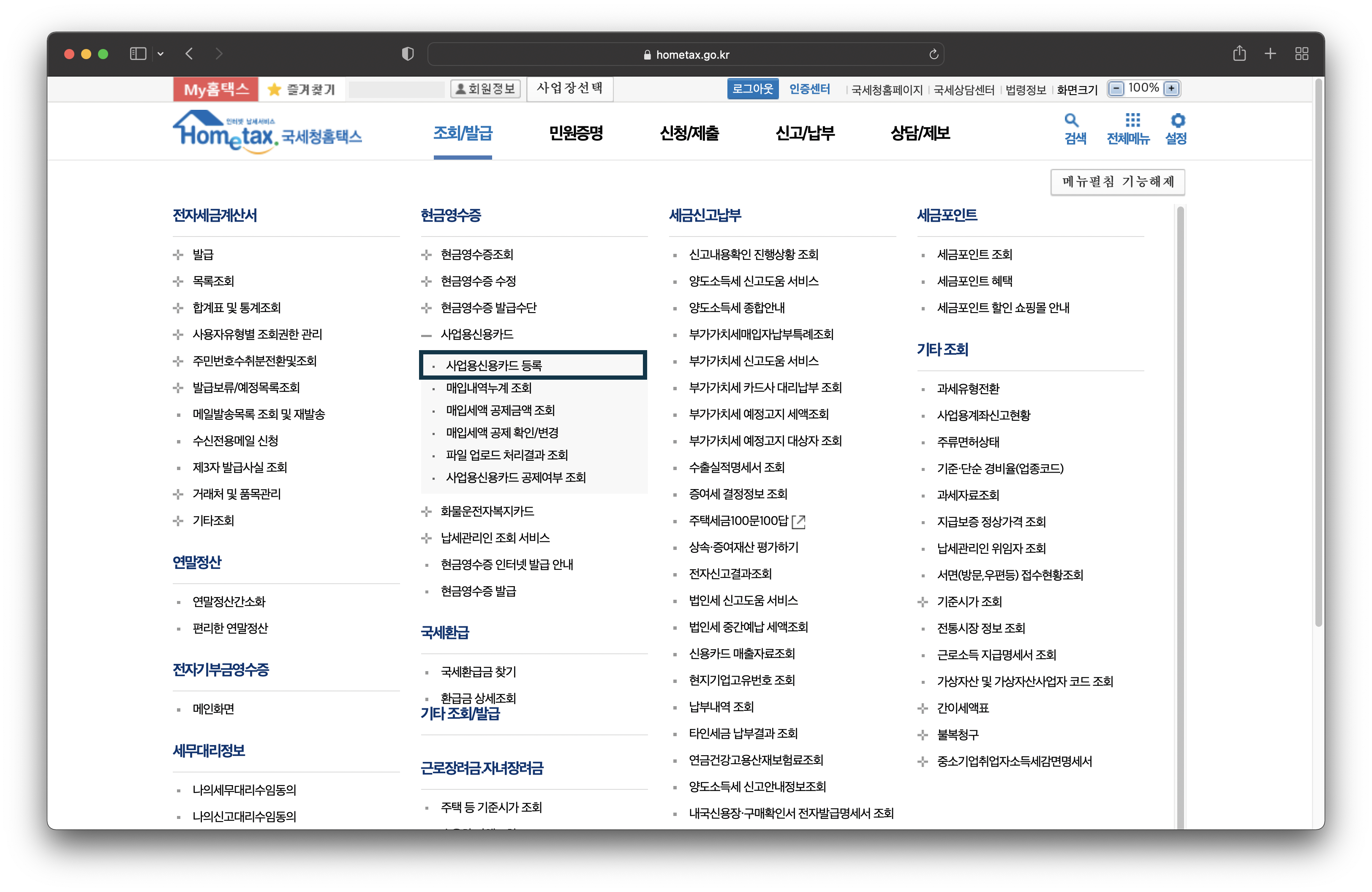
Task: Click the My홈택스 button
Action: tap(215, 89)
